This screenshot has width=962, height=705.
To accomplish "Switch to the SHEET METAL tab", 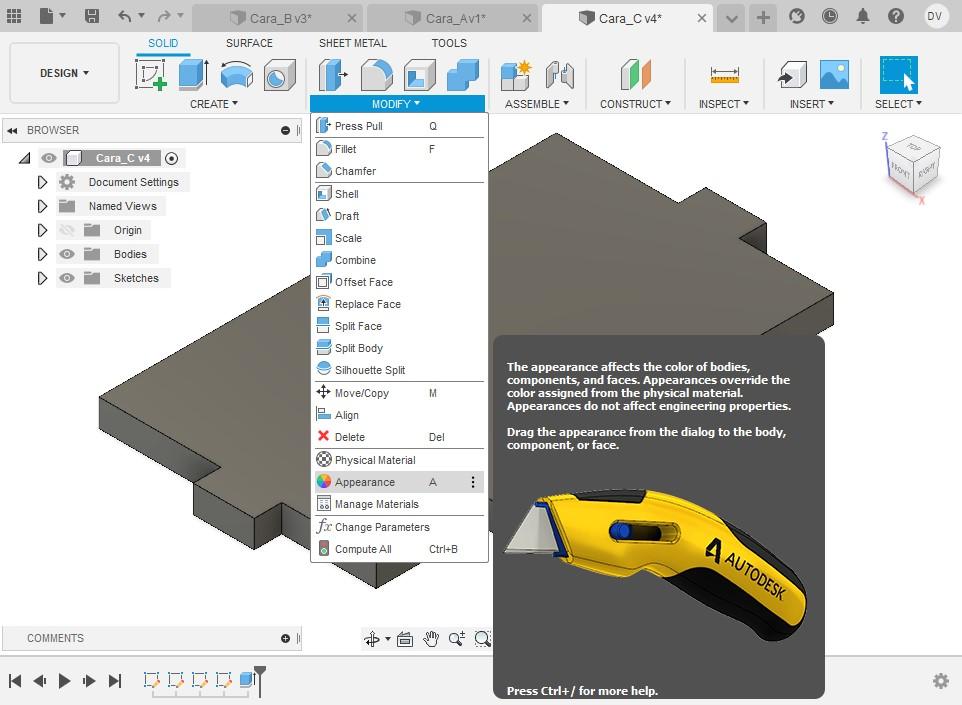I will [353, 43].
